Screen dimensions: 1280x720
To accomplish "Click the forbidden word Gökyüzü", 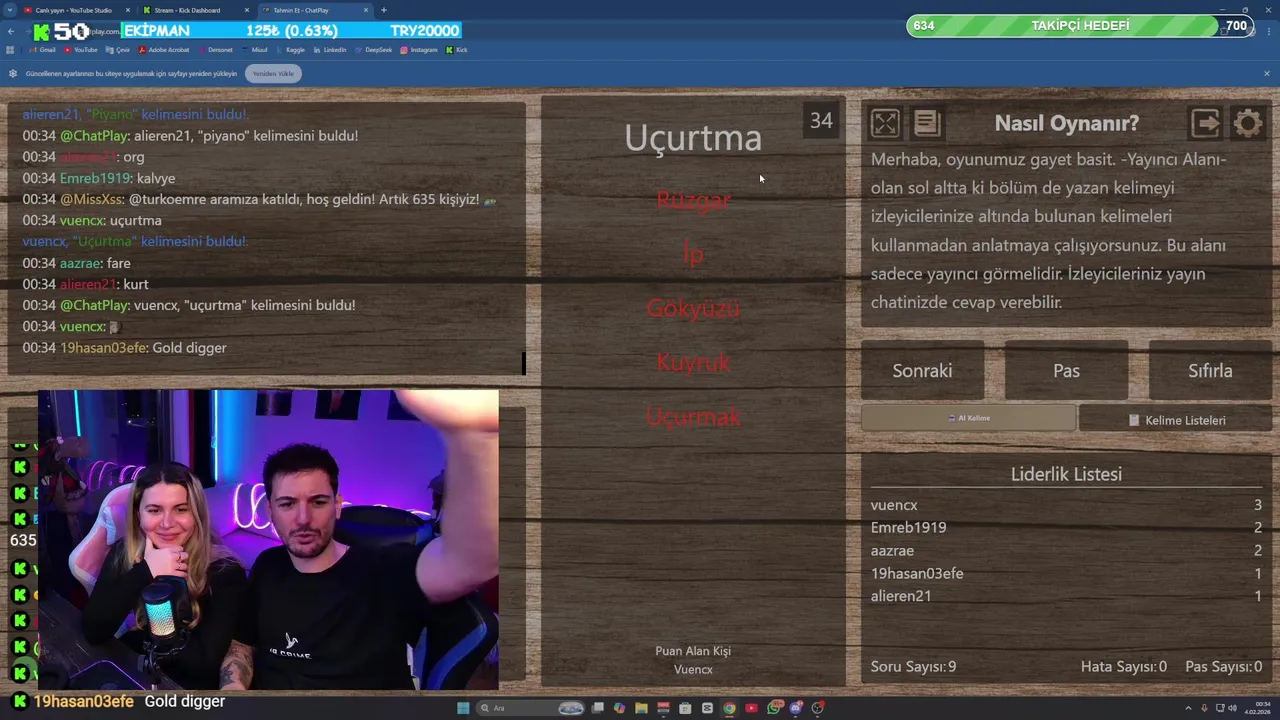I will [693, 308].
